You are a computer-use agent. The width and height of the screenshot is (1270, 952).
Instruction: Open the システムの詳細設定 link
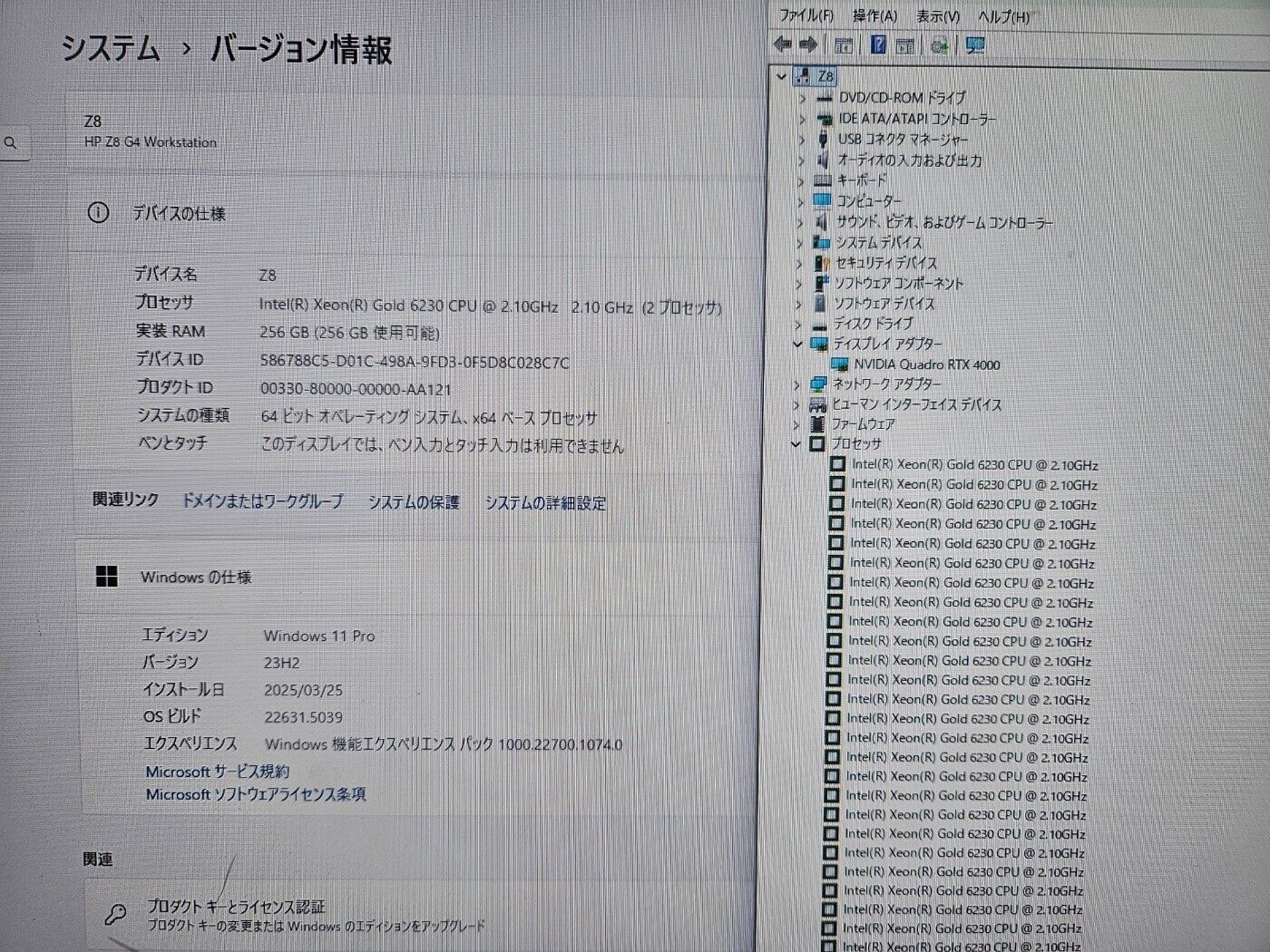545,502
